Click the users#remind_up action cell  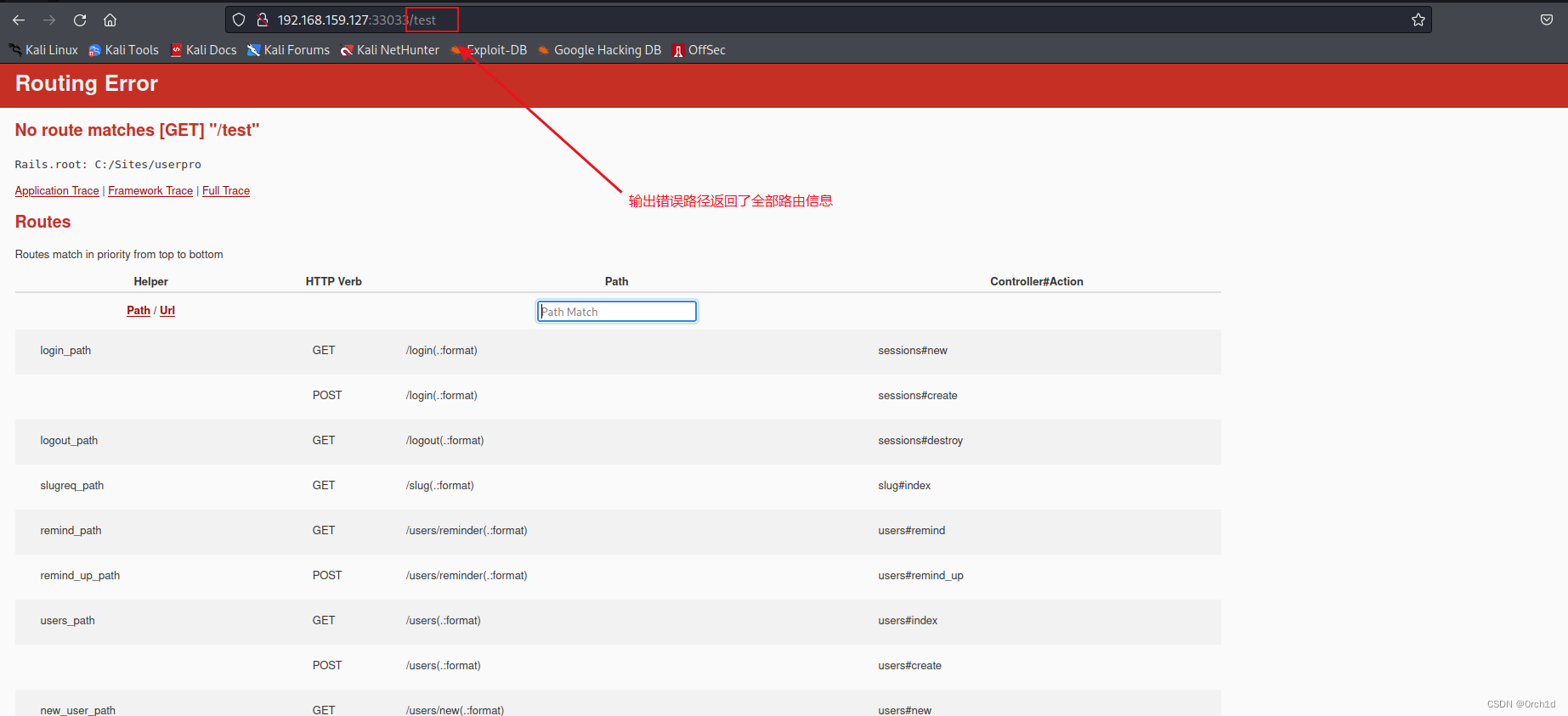(920, 576)
